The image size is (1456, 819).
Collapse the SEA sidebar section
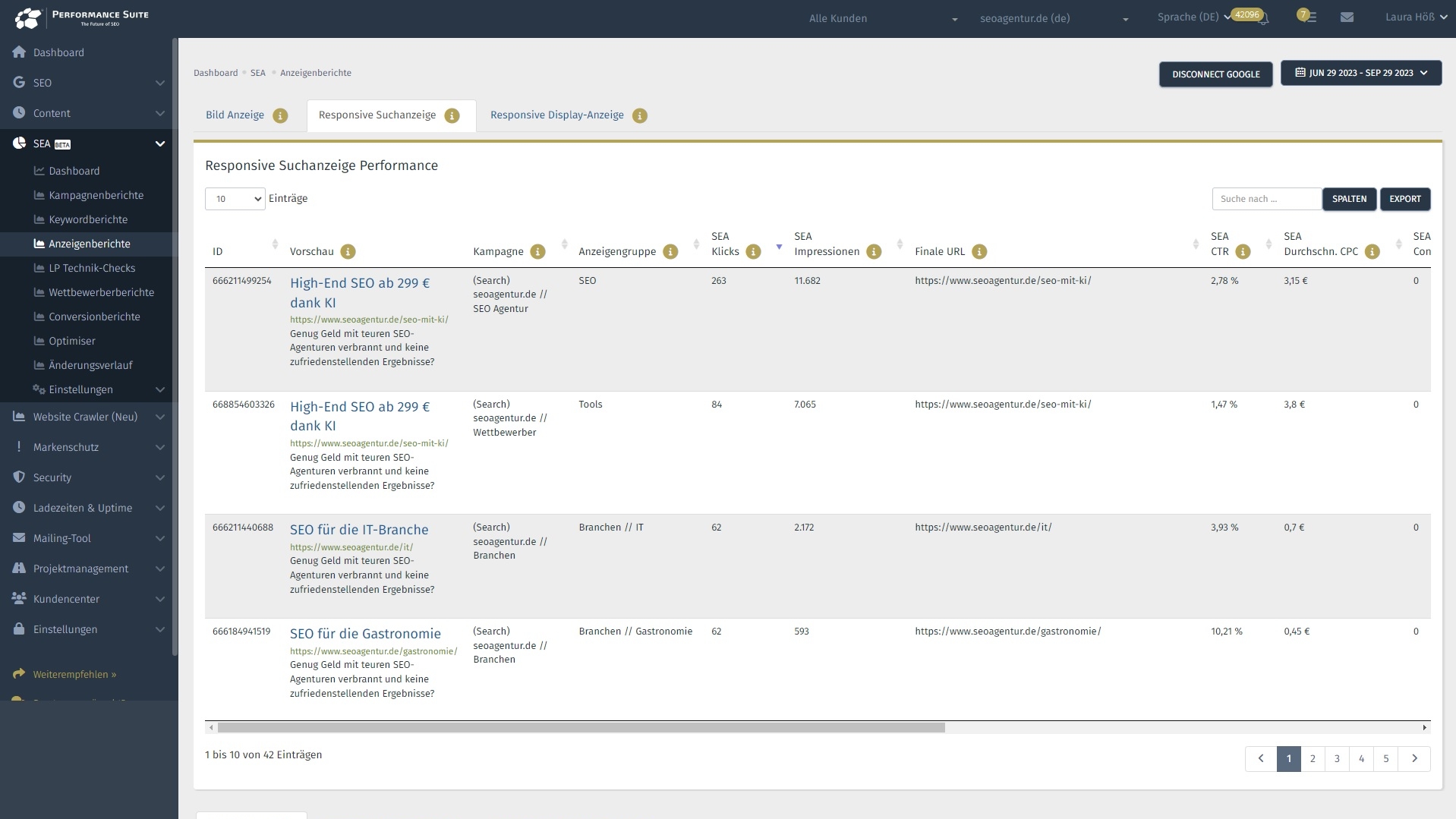(x=87, y=143)
